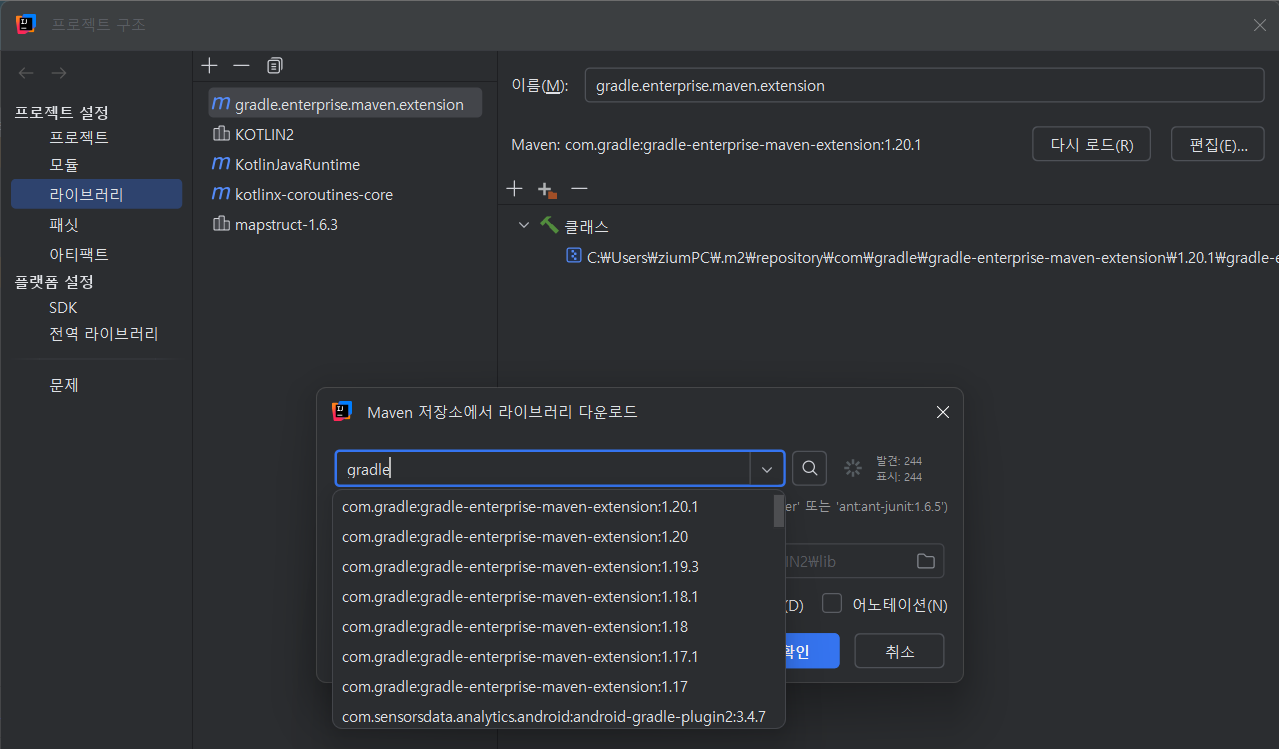Add a new library with the plus icon above the library list
Screen dimensions: 1279x749
point(209,65)
